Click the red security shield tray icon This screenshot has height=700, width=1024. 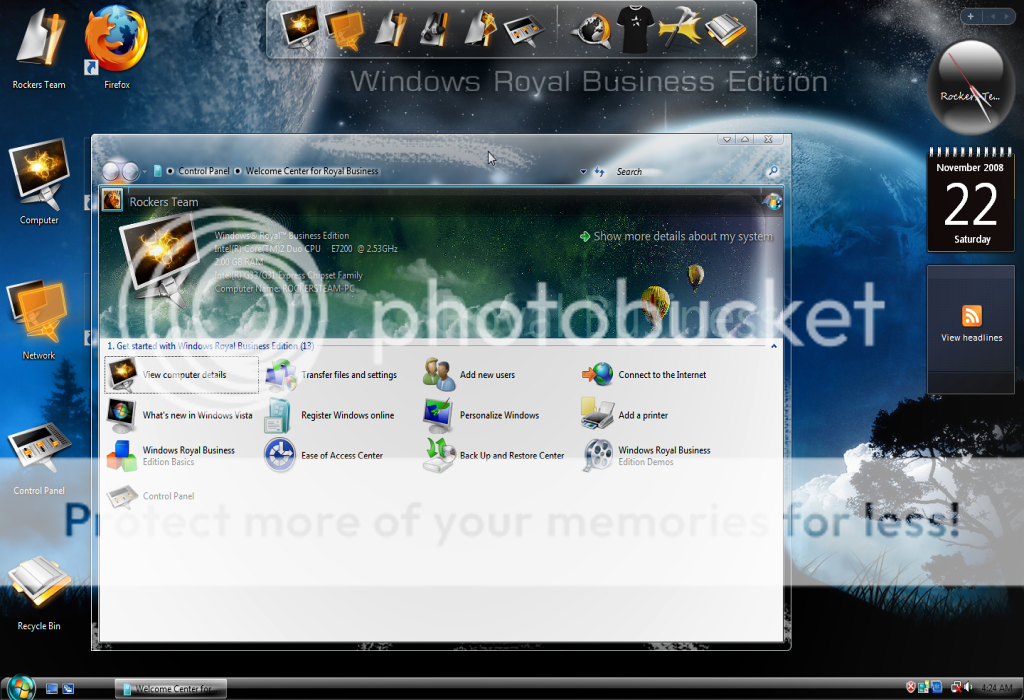[x=910, y=687]
